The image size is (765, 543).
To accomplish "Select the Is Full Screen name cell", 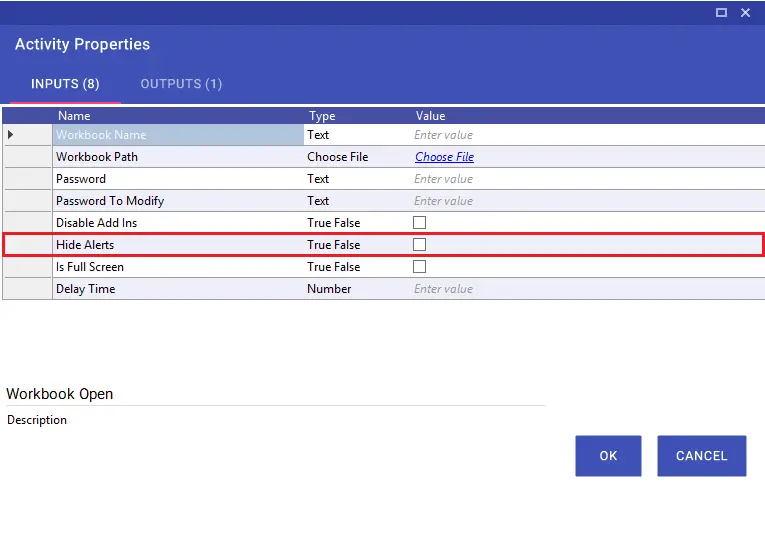I will [x=178, y=266].
